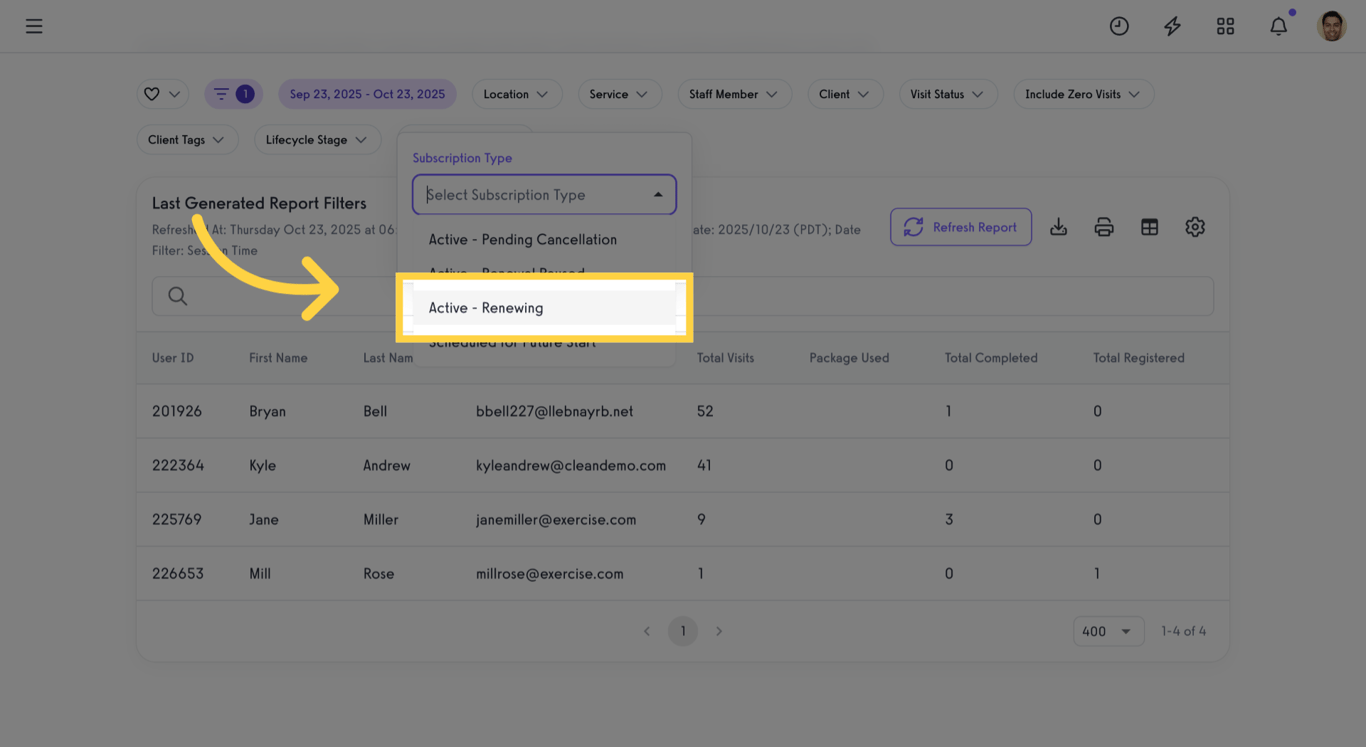
Task: Click the search magnifier in the search bar
Action: (178, 296)
